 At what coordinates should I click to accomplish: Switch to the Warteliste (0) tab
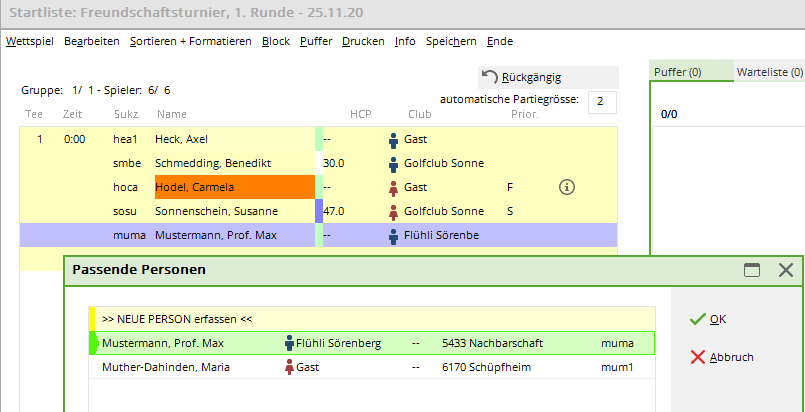point(769,72)
